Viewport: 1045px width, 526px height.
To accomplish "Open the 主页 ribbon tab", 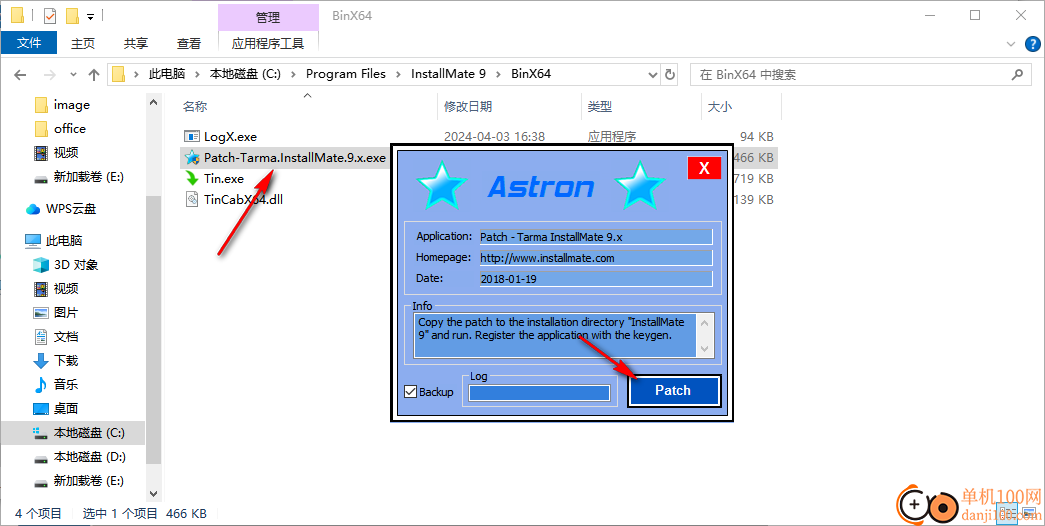I will tap(83, 43).
